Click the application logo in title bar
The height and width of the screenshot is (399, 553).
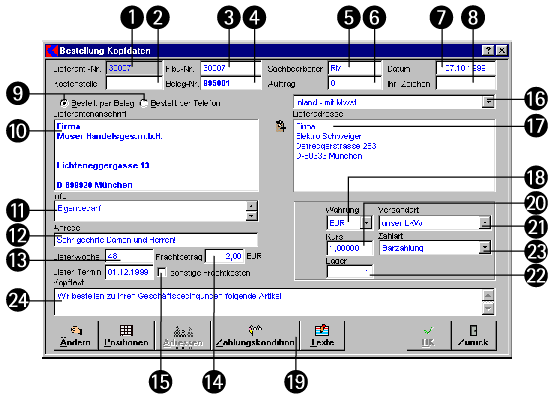(52, 51)
